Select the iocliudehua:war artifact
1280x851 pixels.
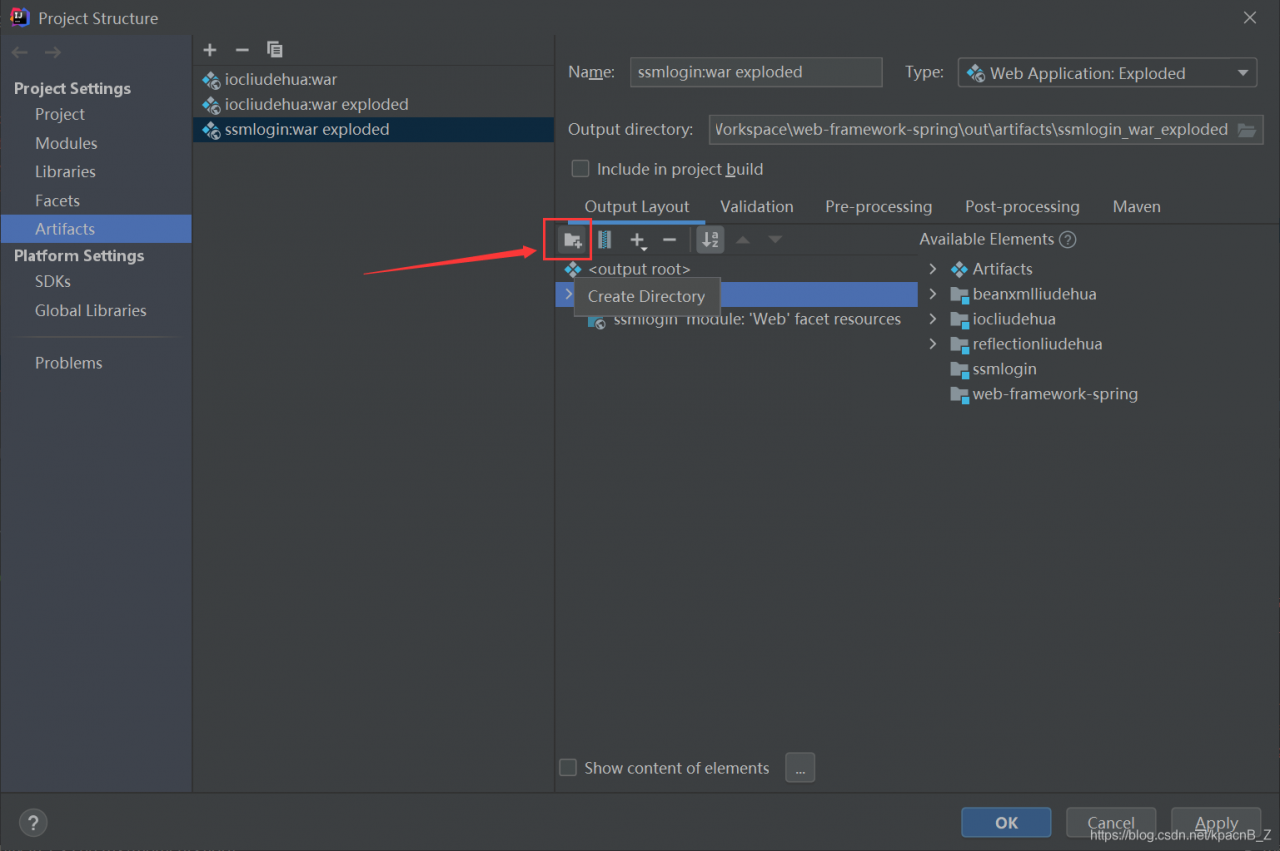pos(373,79)
